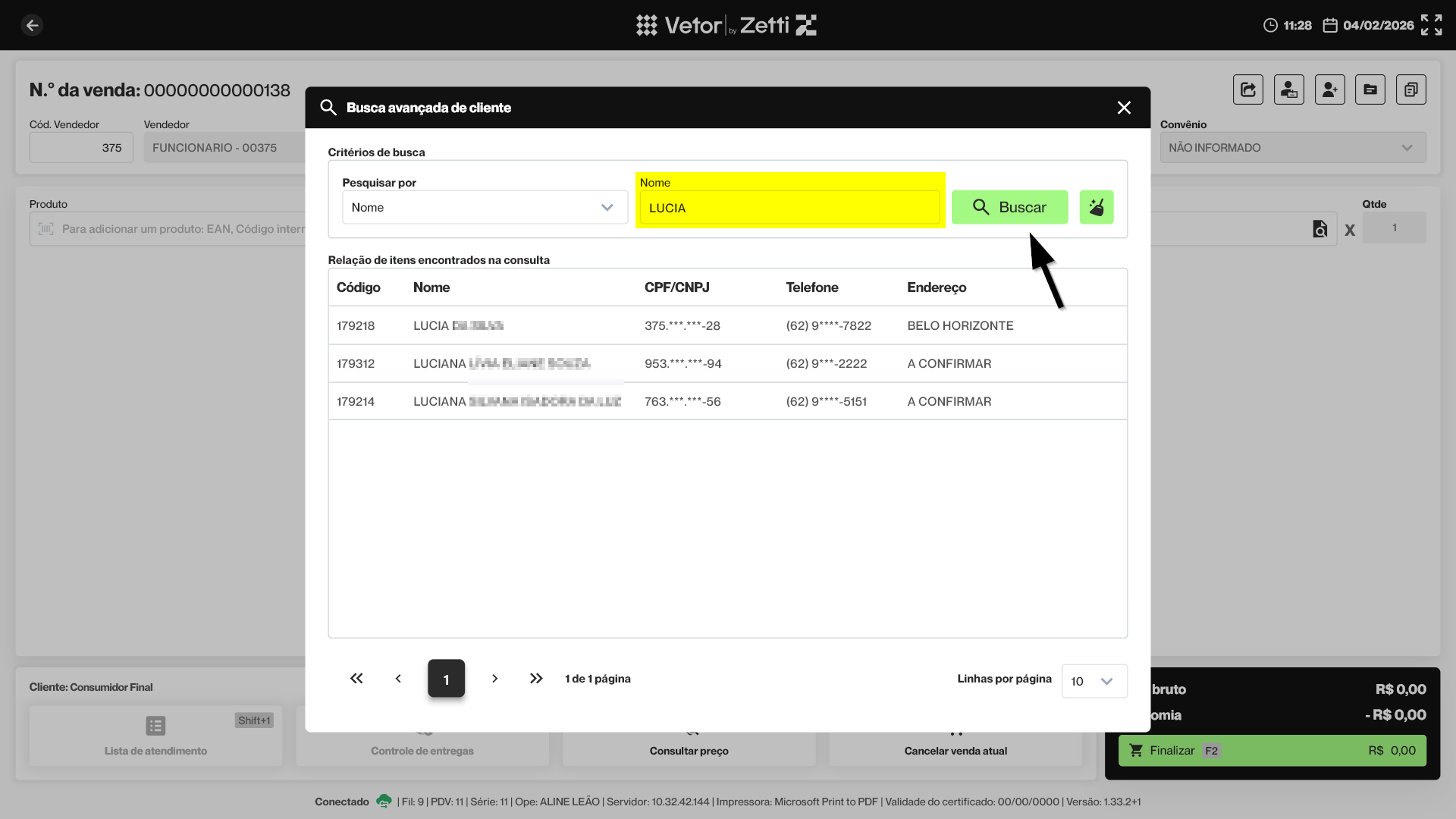This screenshot has width=1456, height=819.
Task: Go to the next results page
Action: pyautogui.click(x=494, y=679)
